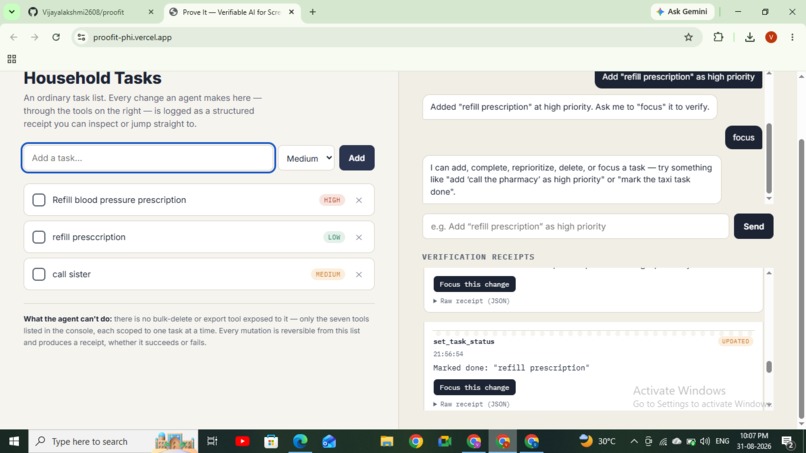Expand Raw receipt (JSON) under set_task_status
This screenshot has width=806, height=453.
[x=471, y=404]
